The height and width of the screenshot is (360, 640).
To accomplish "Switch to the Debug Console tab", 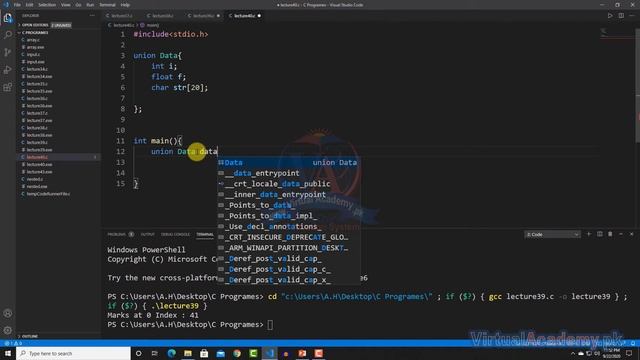I will coord(176,234).
